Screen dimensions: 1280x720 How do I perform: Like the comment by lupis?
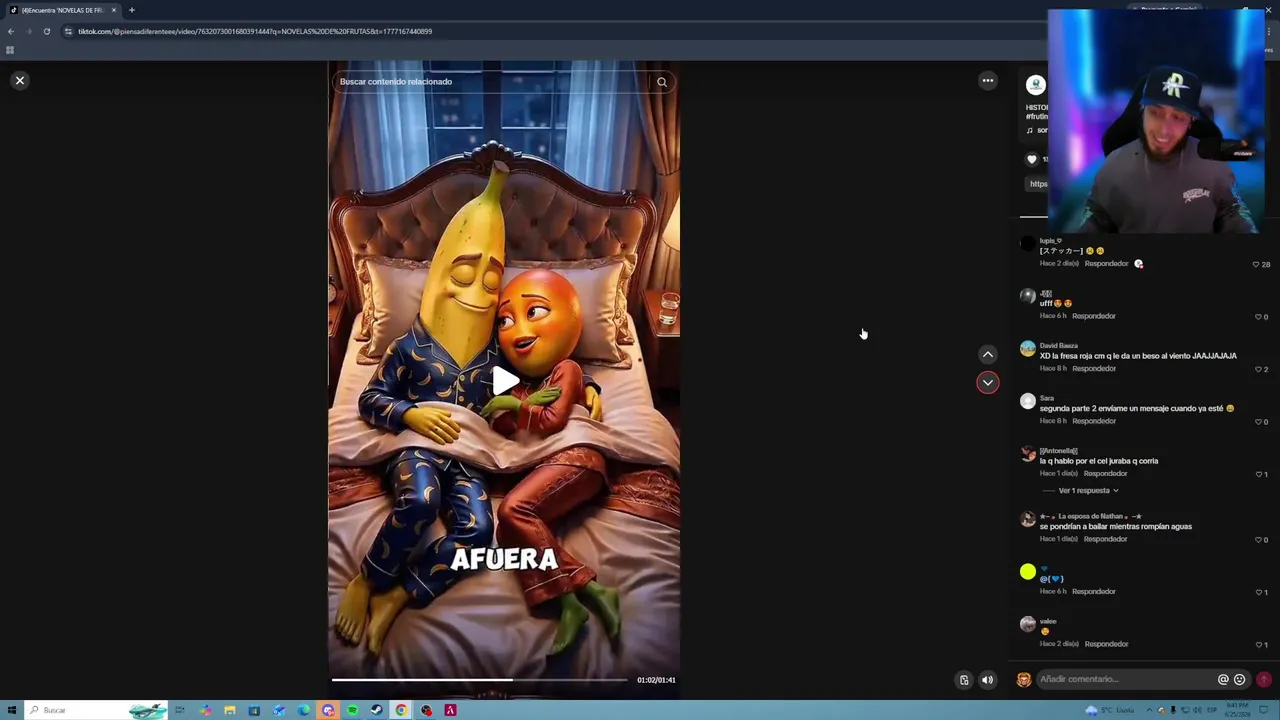1256,264
